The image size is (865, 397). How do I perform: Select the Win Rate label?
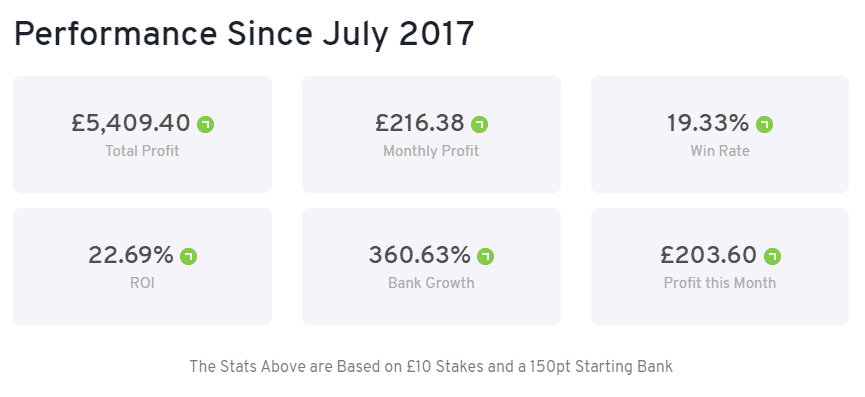[x=720, y=151]
